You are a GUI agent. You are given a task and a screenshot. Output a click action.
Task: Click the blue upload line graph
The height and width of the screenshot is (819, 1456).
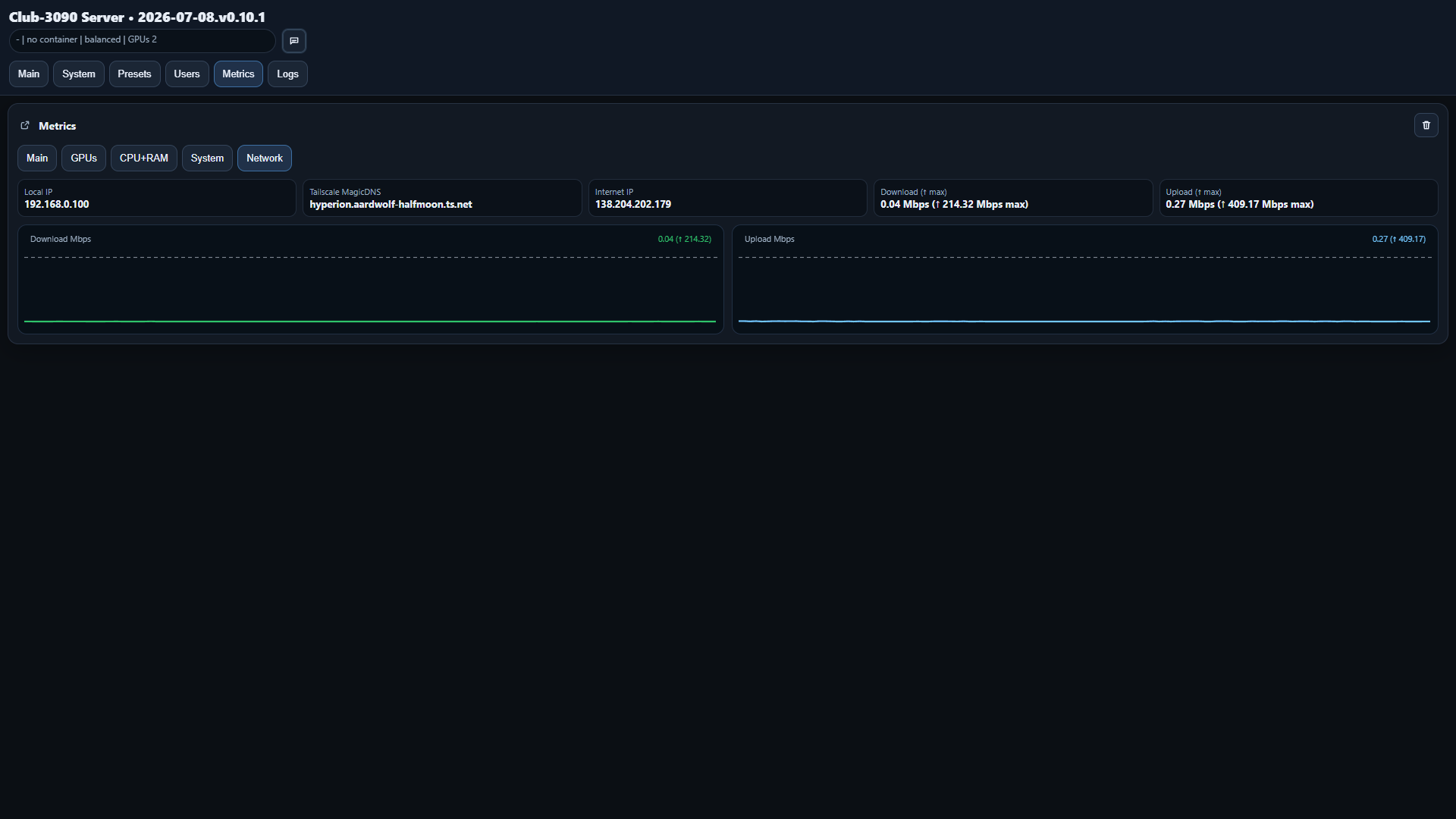click(x=1084, y=322)
